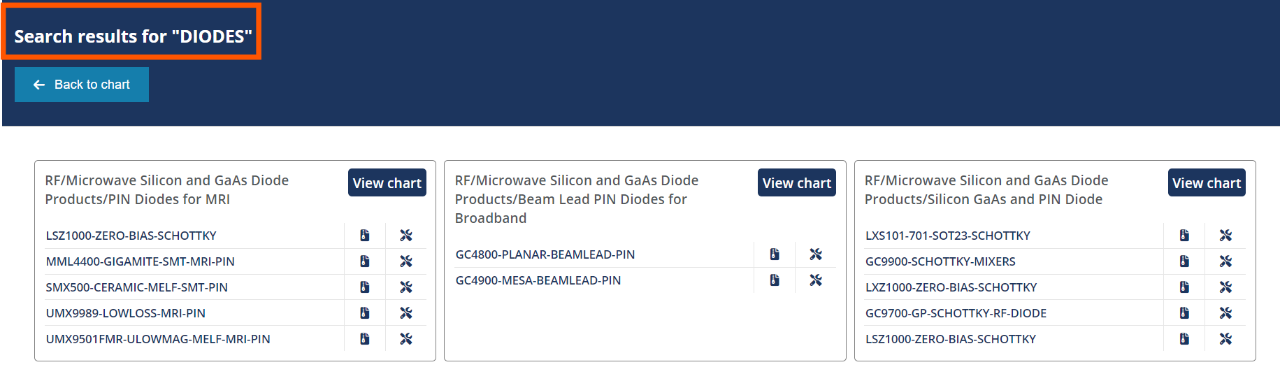Click tools icon for LXS101-701-SOT23-SCHOTTKY
The width and height of the screenshot is (1280, 367).
(1225, 236)
